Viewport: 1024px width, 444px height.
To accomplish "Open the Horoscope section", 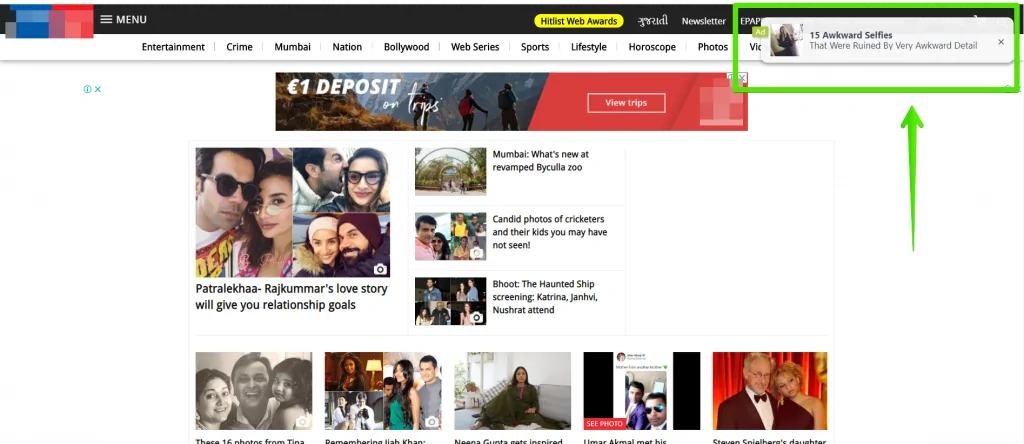I will [x=652, y=47].
